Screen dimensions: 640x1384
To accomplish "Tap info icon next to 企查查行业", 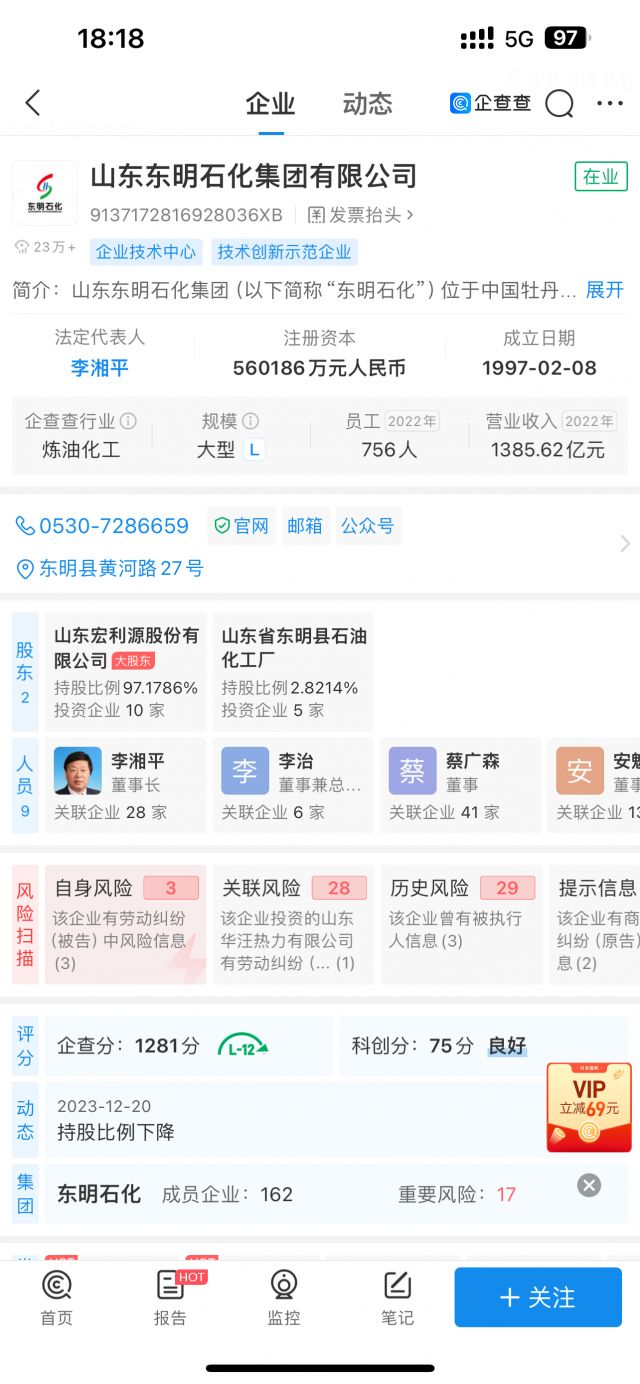I will click(128, 421).
